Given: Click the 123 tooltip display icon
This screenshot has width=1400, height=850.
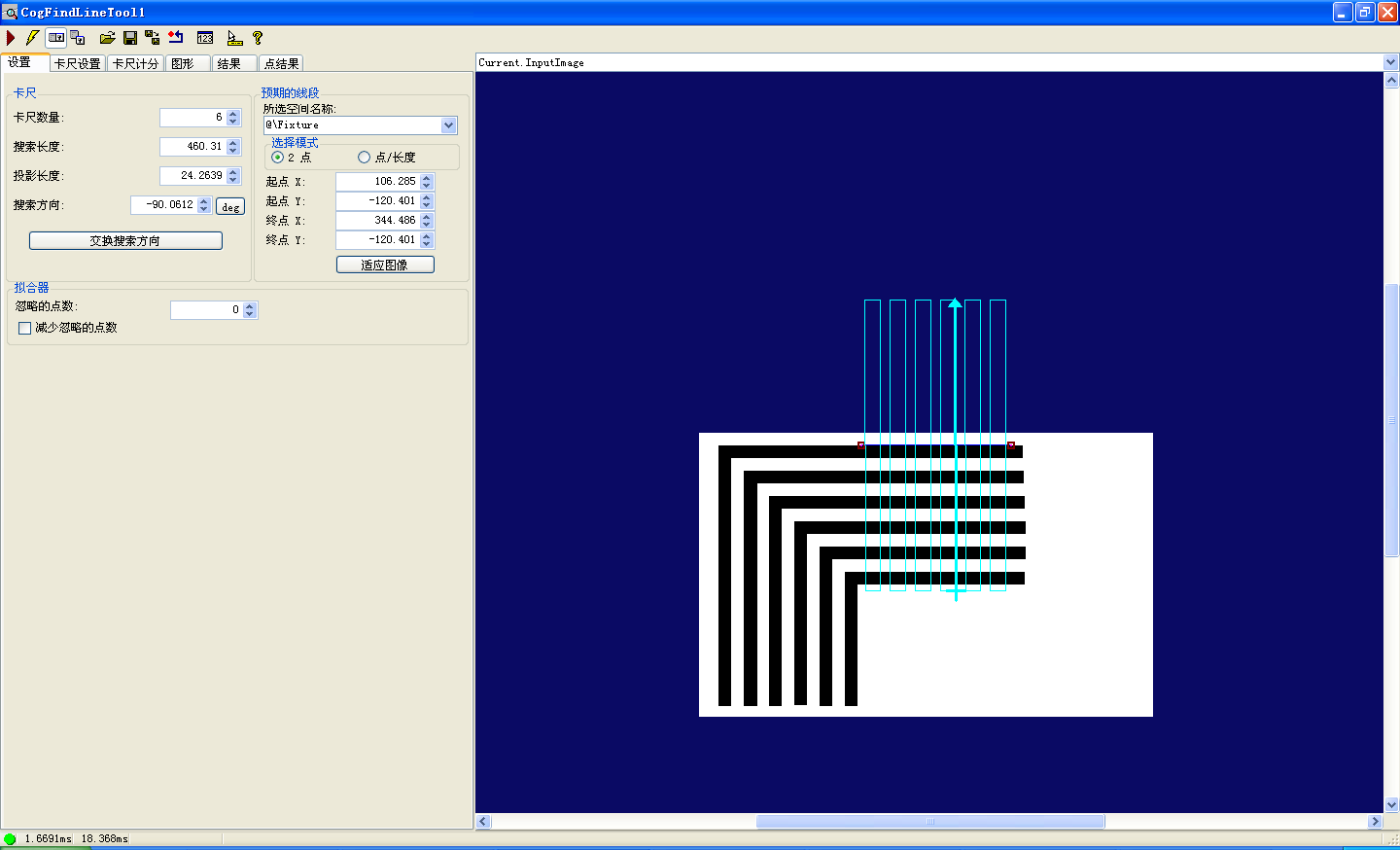Looking at the screenshot, I should (x=205, y=38).
